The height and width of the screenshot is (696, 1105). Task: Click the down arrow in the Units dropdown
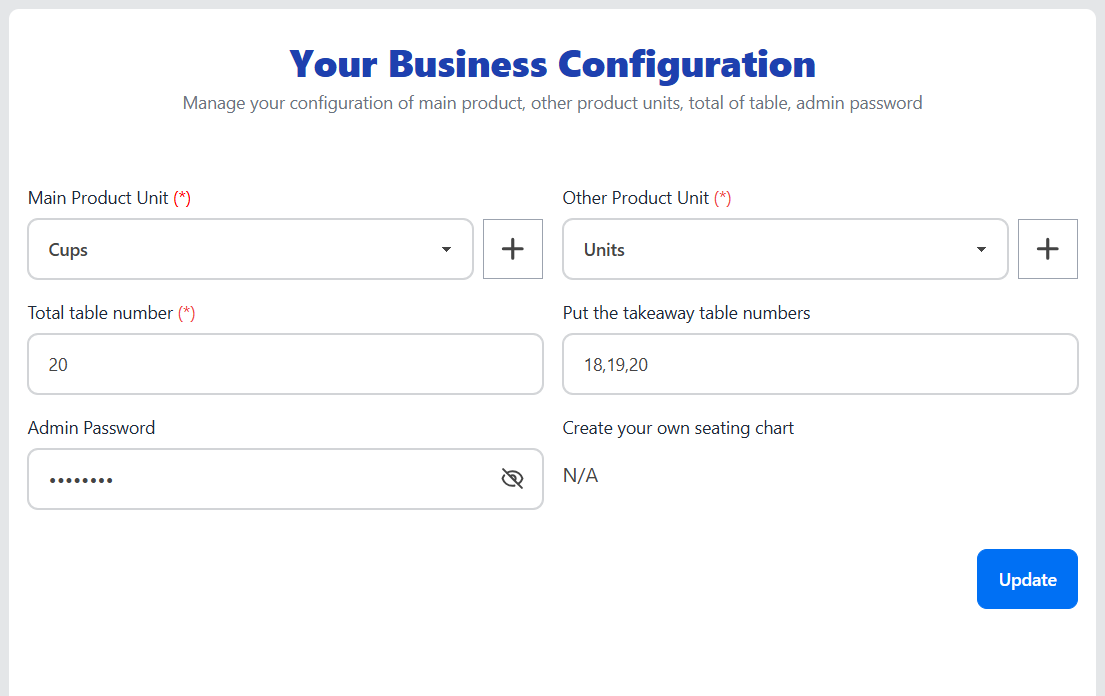[981, 249]
